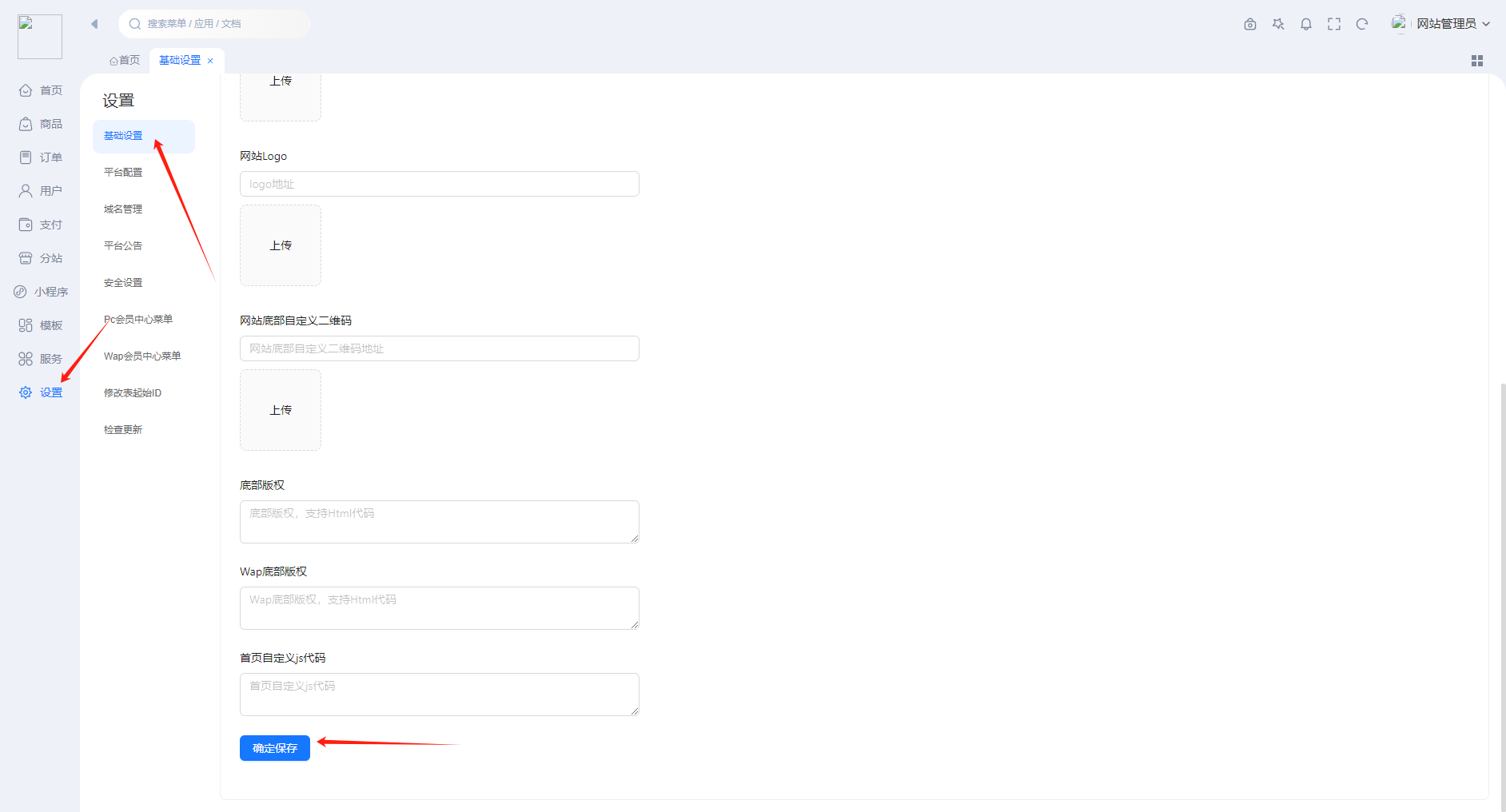This screenshot has width=1506, height=812.
Task: Focus the logo地址 input field
Action: pyautogui.click(x=440, y=184)
